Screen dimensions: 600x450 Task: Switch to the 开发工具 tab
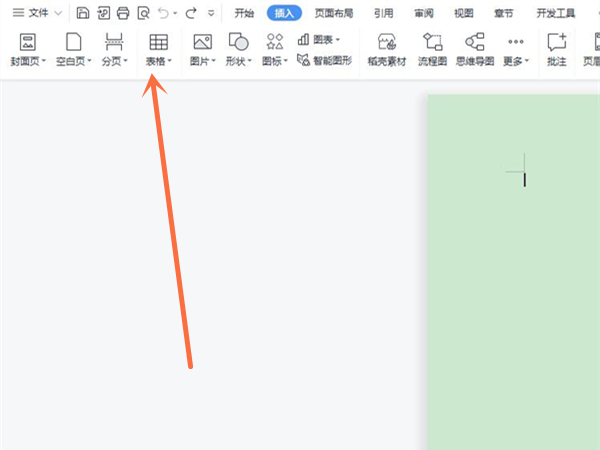point(556,13)
